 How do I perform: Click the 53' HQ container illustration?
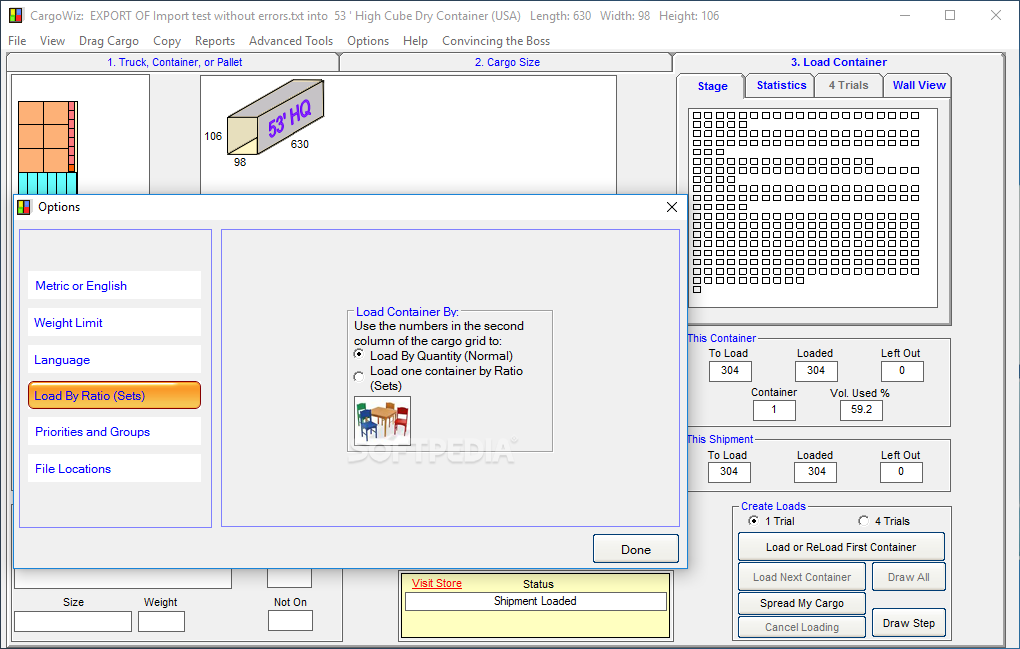(x=275, y=117)
